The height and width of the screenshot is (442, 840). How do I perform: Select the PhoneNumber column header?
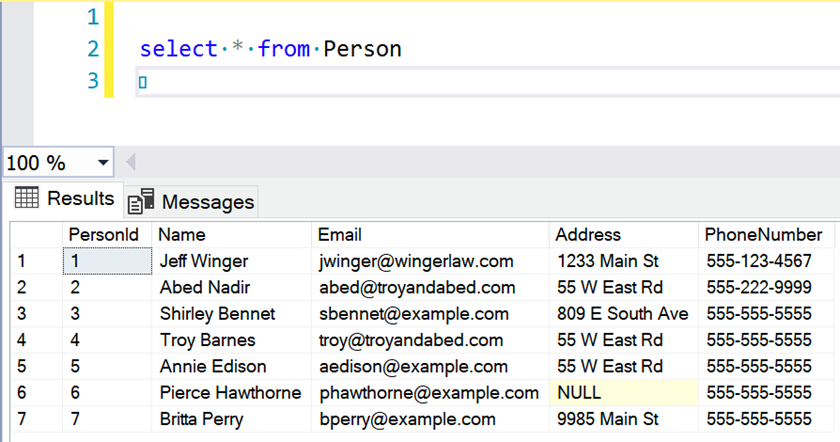tap(766, 235)
